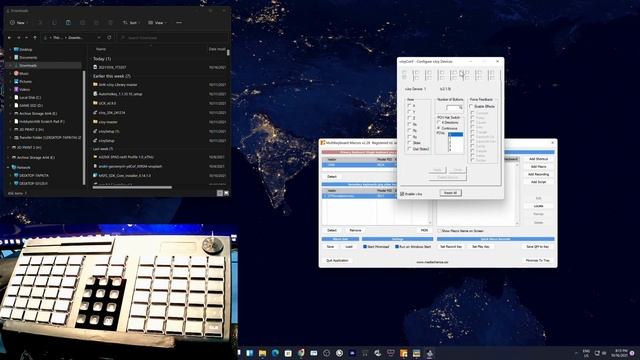Click the clock and date in system tray
This screenshot has width=640, height=360.
click(619, 353)
